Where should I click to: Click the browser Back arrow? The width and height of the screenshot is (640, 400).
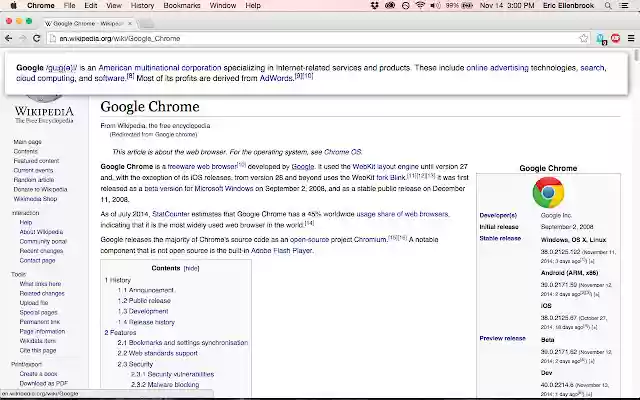click(x=9, y=38)
